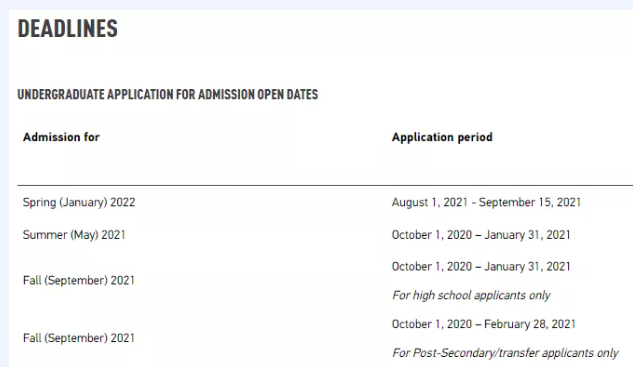Click the word 'UNDERGRADUATE' in subheading
Viewport: 633px width, 367px height.
(x=61, y=94)
